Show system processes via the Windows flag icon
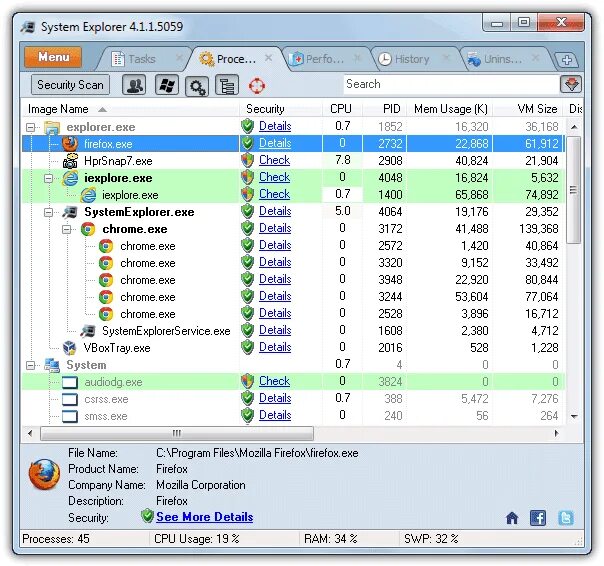 coord(167,85)
